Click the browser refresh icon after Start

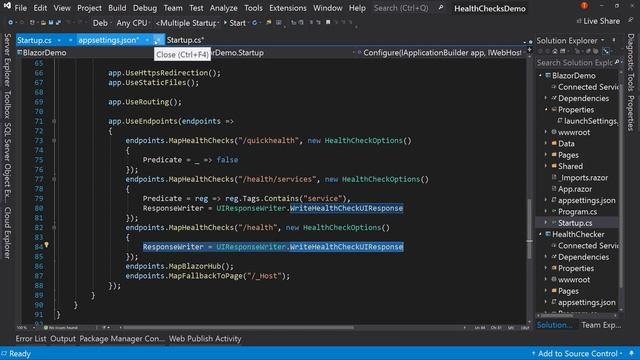point(255,23)
